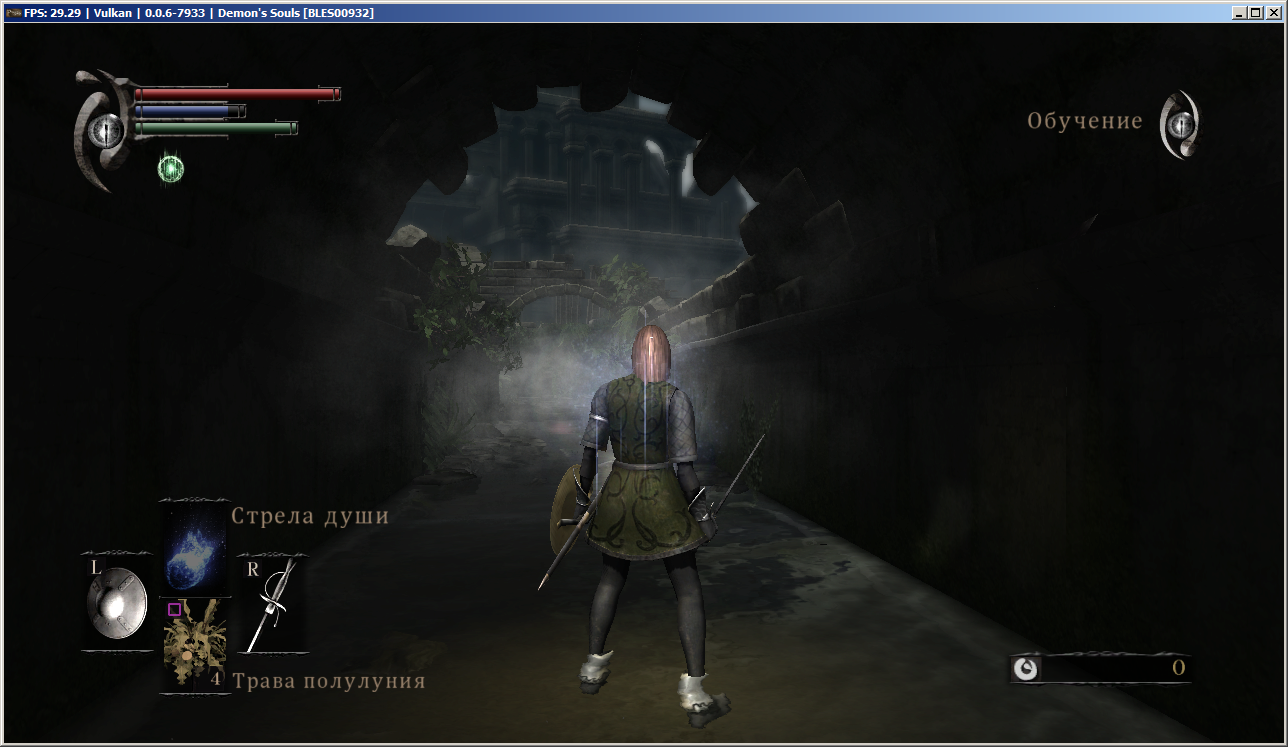Minimize the emulator window

point(1239,13)
